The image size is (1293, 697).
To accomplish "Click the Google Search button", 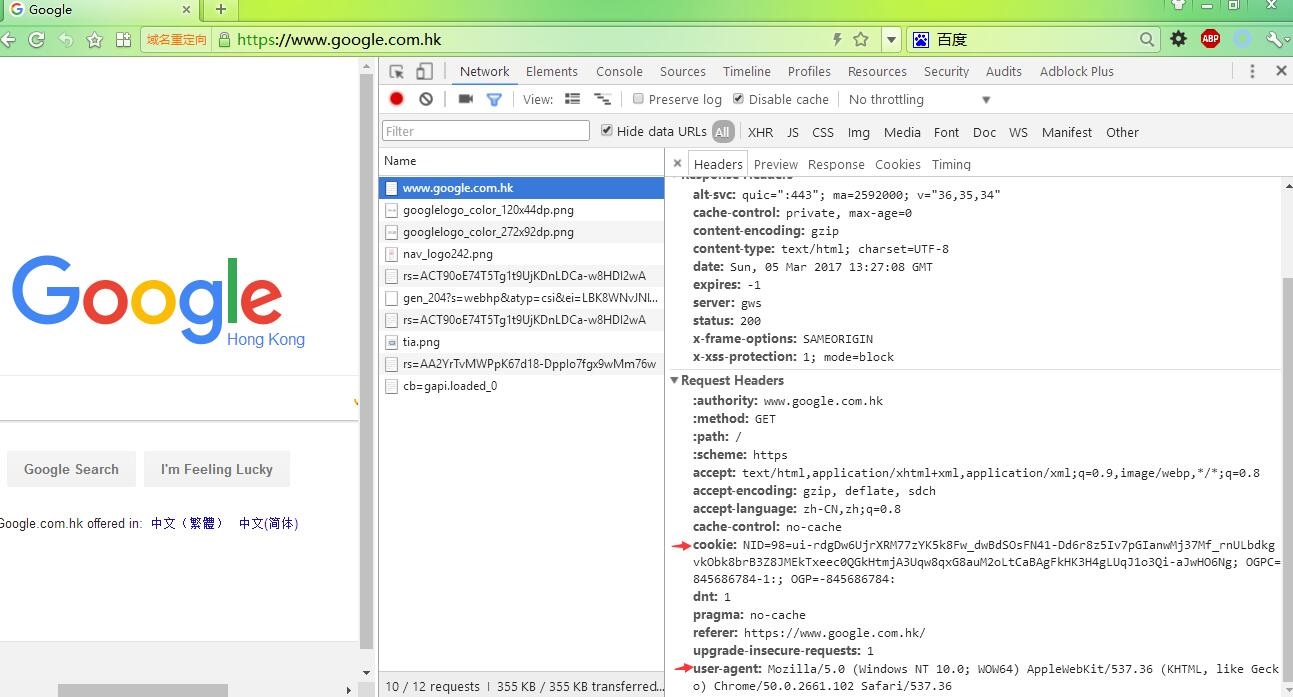I will [x=71, y=469].
